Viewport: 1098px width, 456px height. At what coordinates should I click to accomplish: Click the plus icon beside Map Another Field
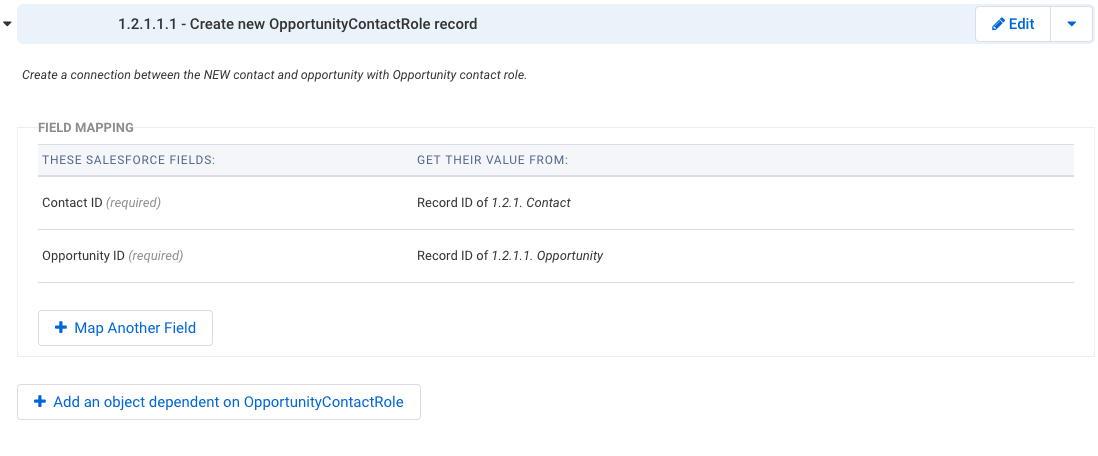[61, 327]
